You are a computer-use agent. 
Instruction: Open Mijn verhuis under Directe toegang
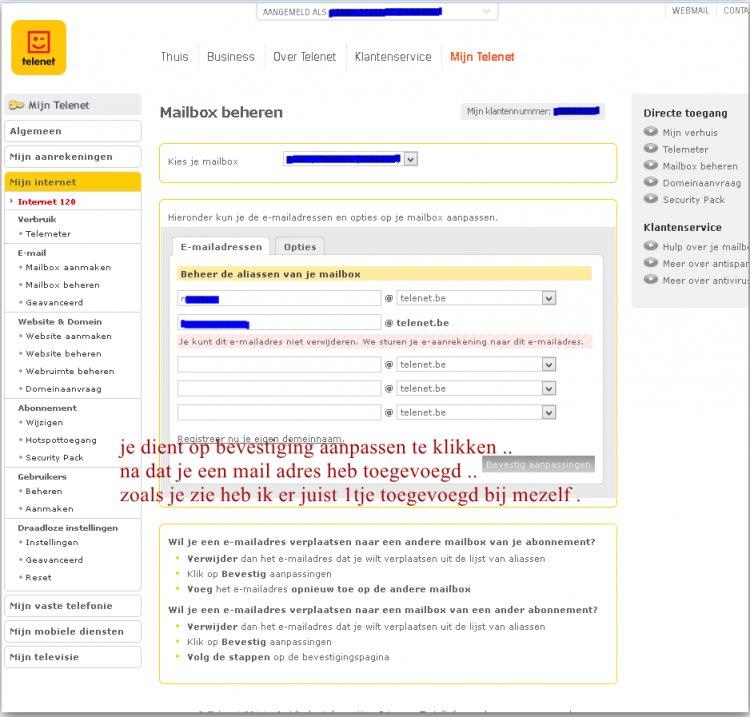[690, 132]
